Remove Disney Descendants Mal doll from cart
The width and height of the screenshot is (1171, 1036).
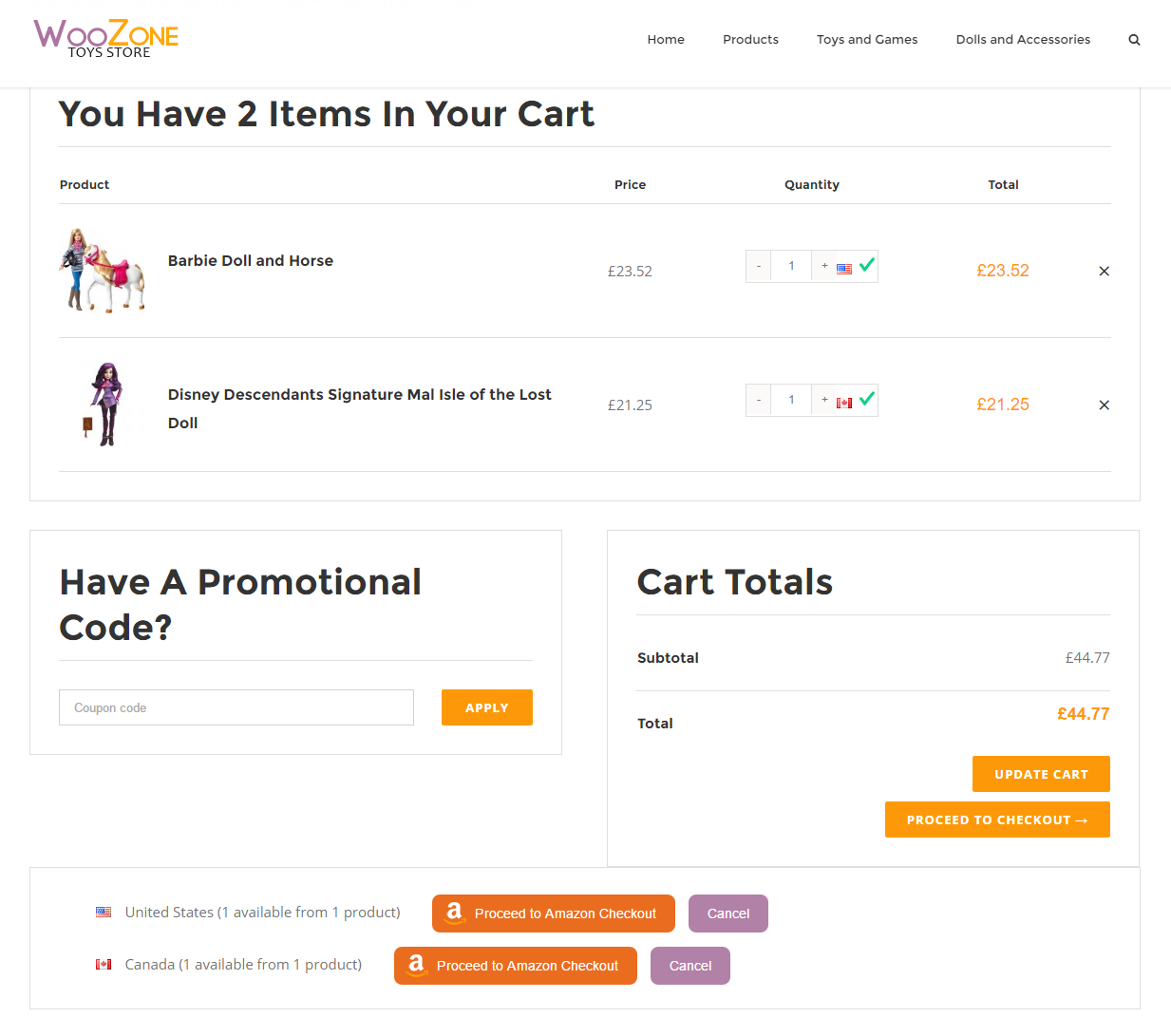point(1104,405)
